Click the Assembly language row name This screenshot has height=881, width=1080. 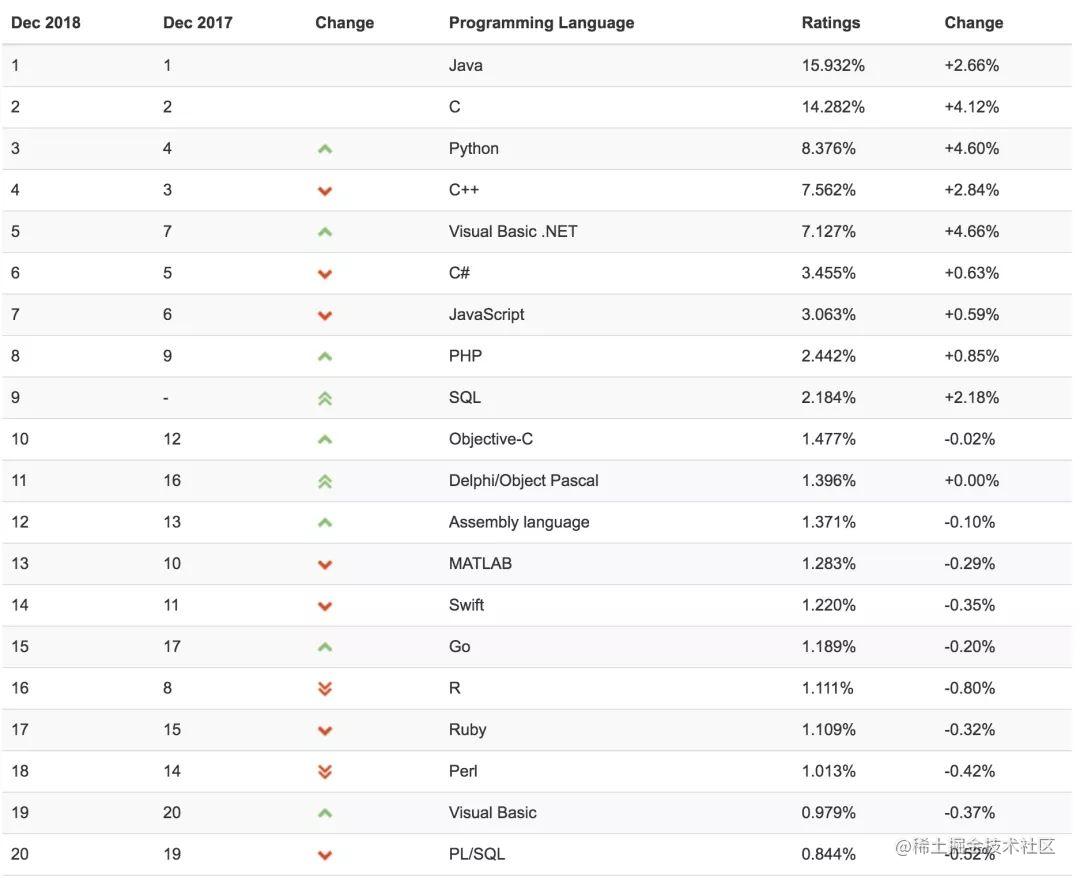[519, 522]
